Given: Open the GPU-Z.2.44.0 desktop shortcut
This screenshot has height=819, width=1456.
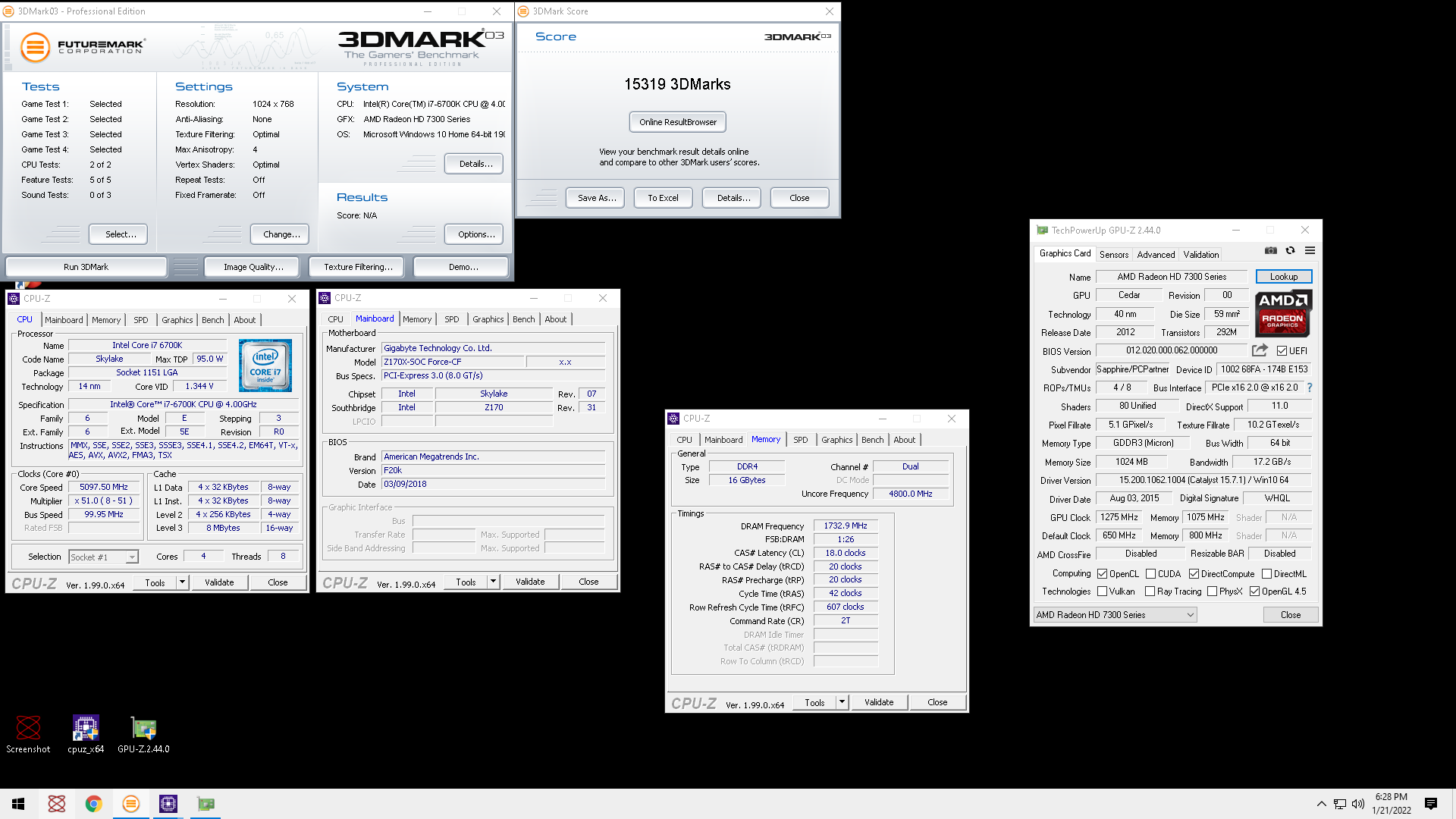Looking at the screenshot, I should (143, 734).
